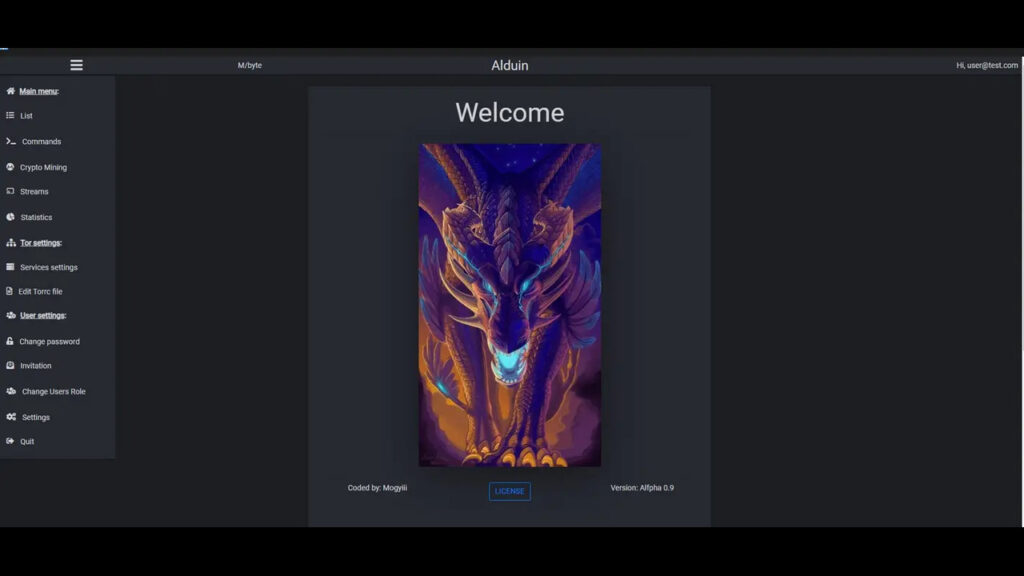Select Invitation in the sidebar
The image size is (1024, 576).
pyautogui.click(x=35, y=366)
